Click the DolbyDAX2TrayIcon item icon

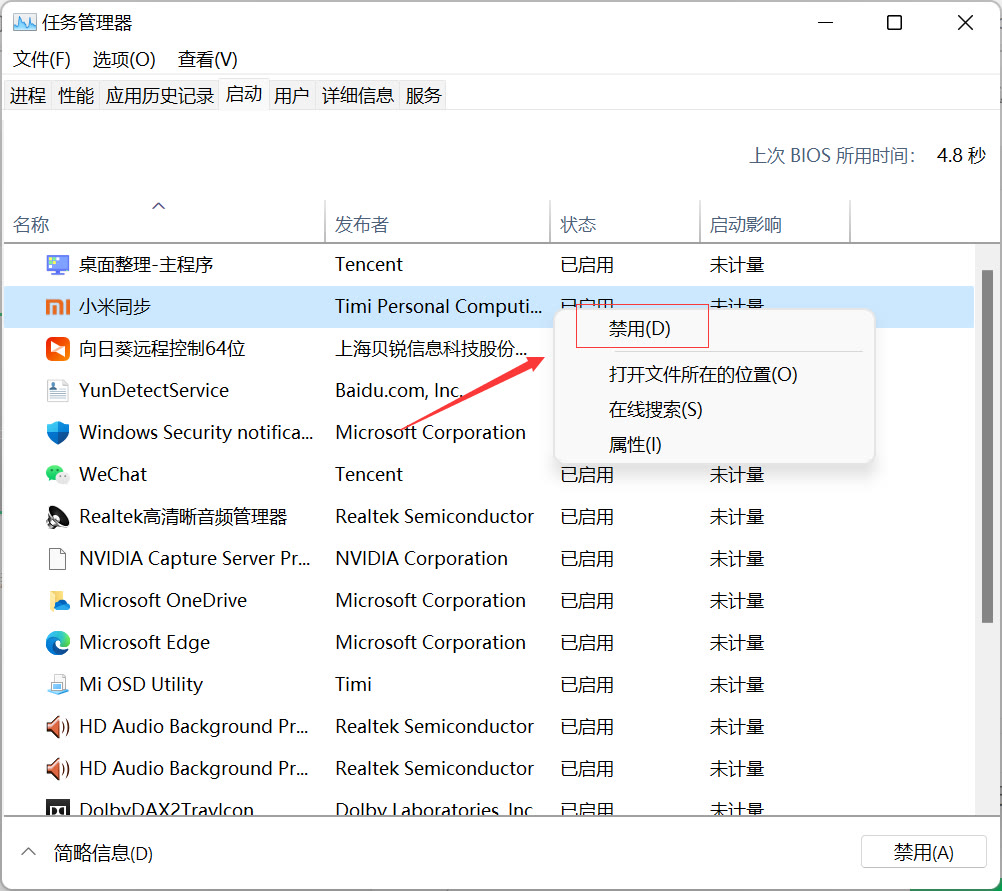(57, 808)
